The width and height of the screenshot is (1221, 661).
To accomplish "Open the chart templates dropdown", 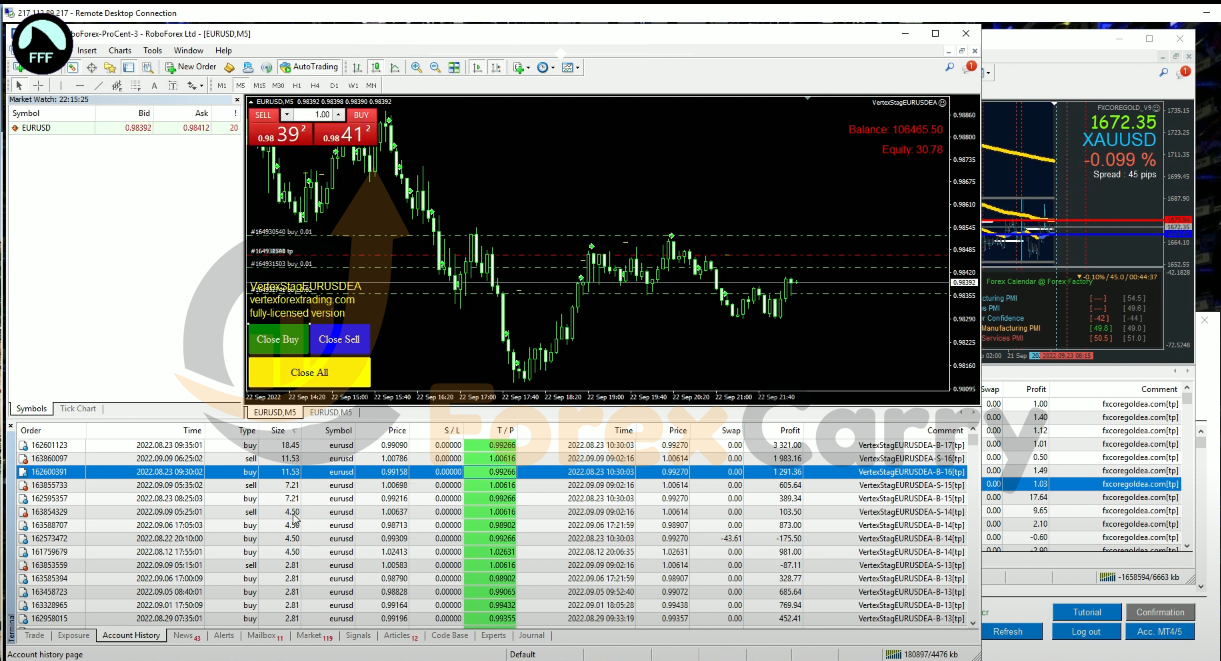I will click(x=570, y=67).
